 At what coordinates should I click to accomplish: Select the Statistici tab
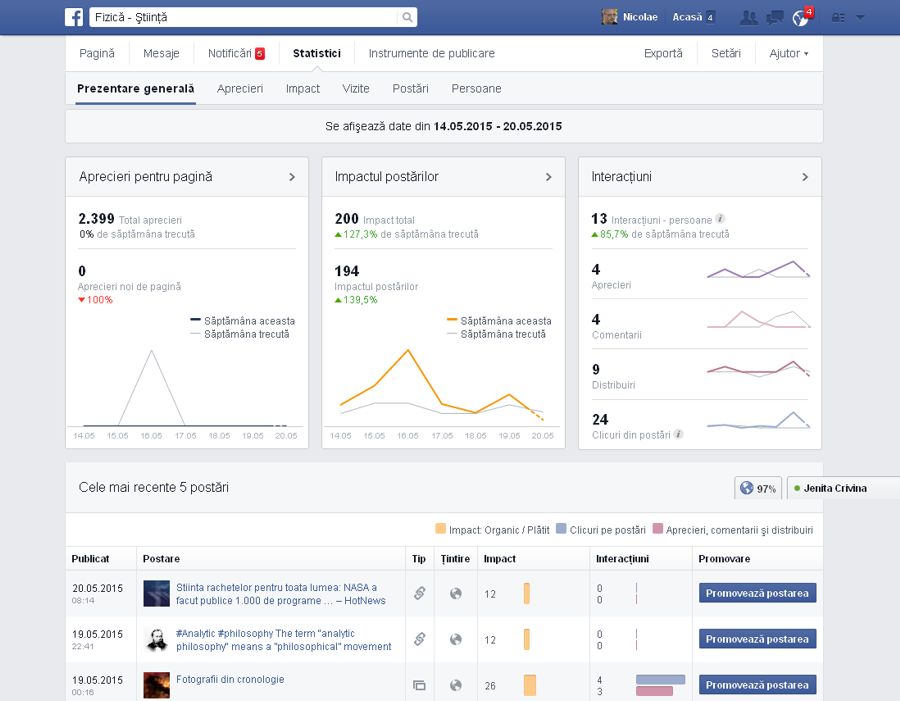coord(317,53)
